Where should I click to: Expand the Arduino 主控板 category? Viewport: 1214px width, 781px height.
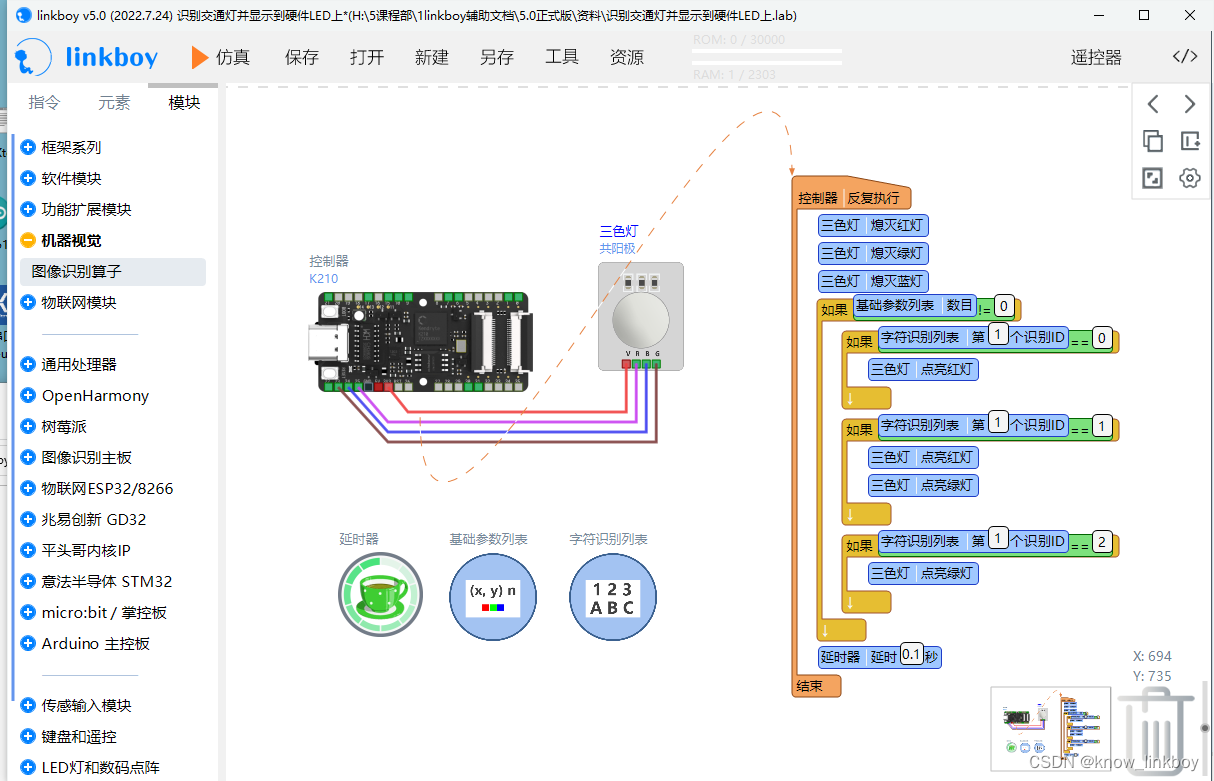point(28,643)
